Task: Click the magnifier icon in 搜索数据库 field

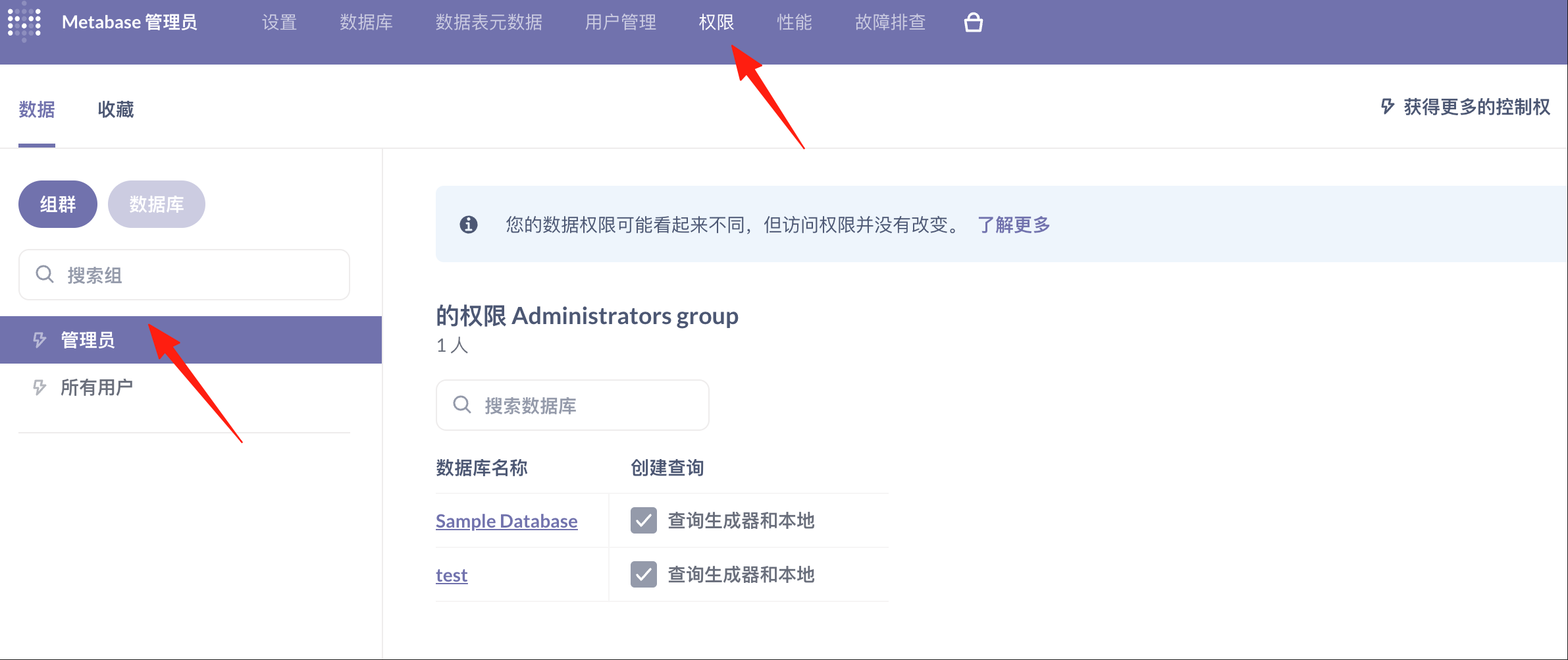Action: click(462, 405)
